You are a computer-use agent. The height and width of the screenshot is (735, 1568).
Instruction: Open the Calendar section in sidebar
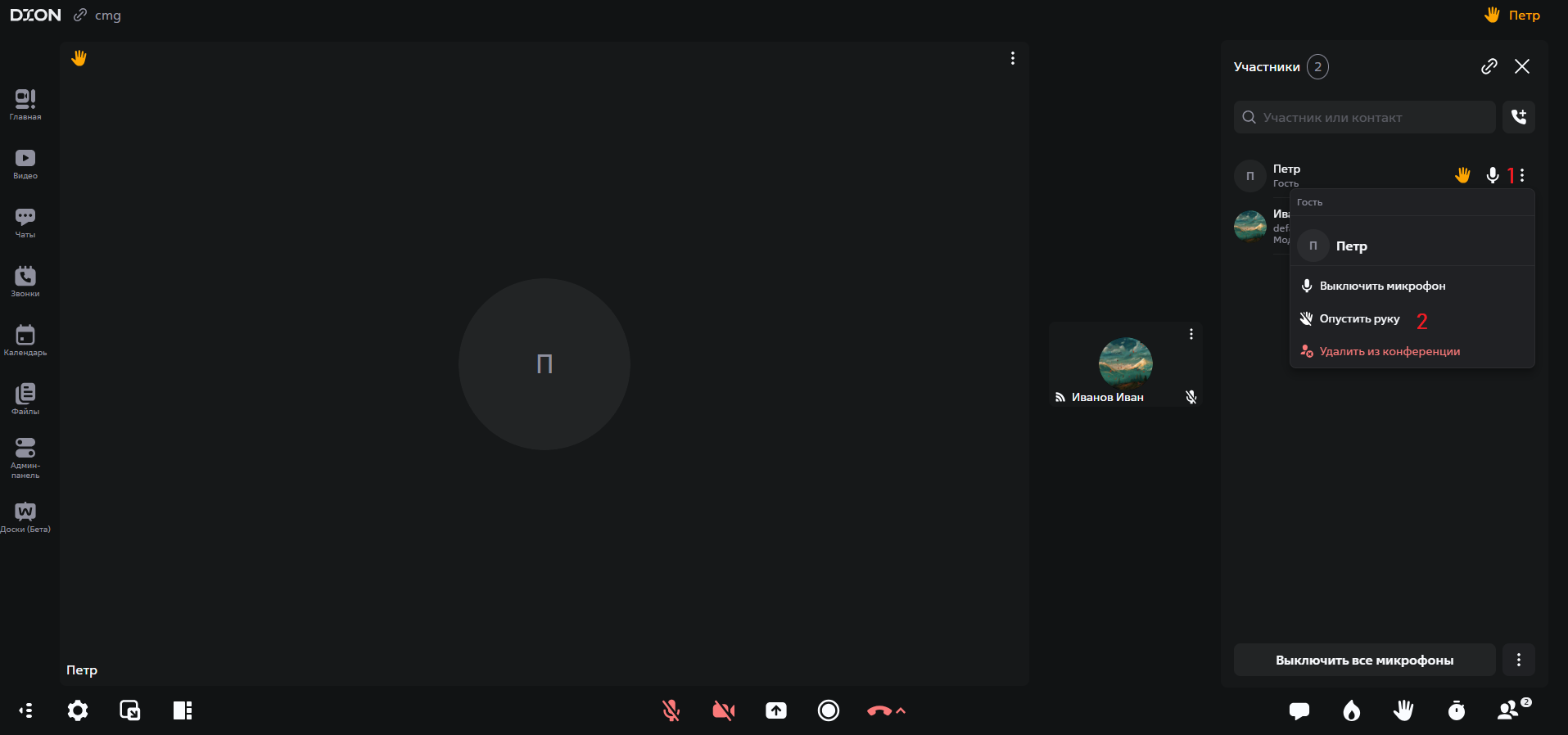pyautogui.click(x=25, y=340)
